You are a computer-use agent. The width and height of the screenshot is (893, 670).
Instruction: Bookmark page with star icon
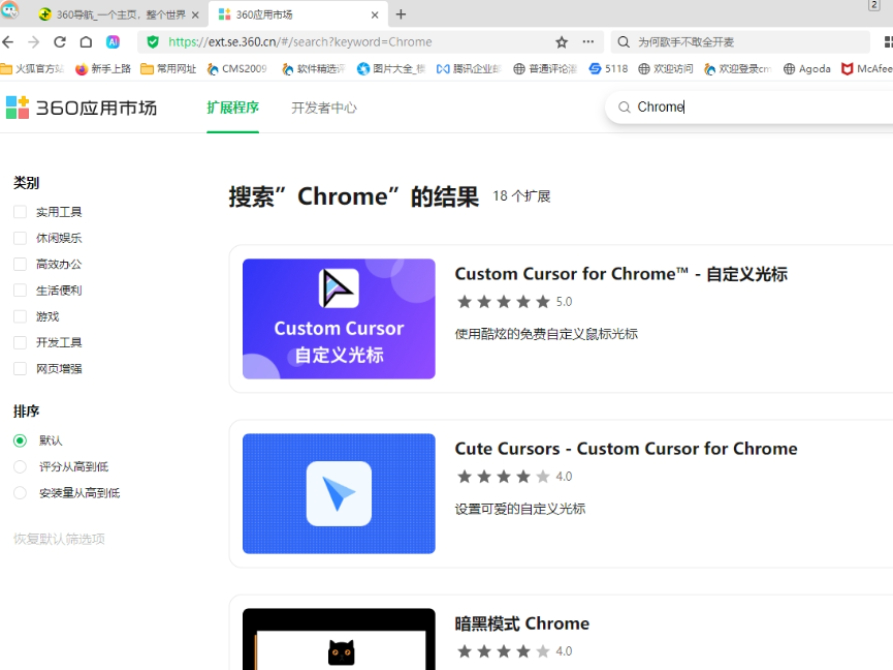562,42
